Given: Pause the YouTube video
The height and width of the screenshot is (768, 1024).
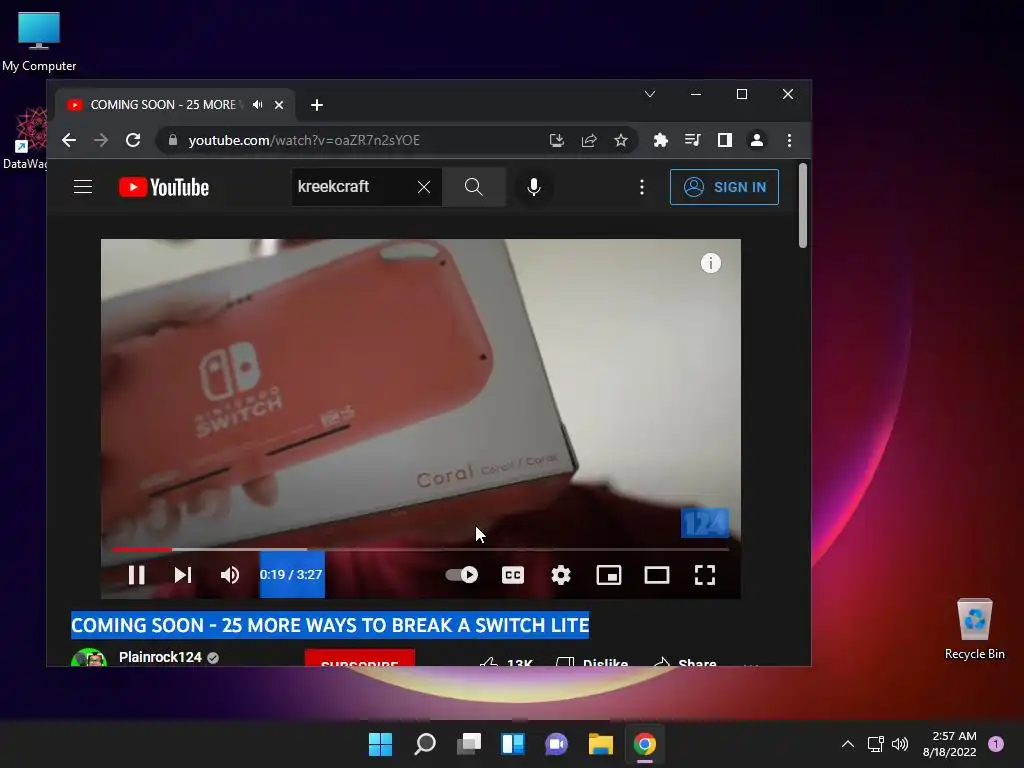Looking at the screenshot, I should click(x=136, y=575).
